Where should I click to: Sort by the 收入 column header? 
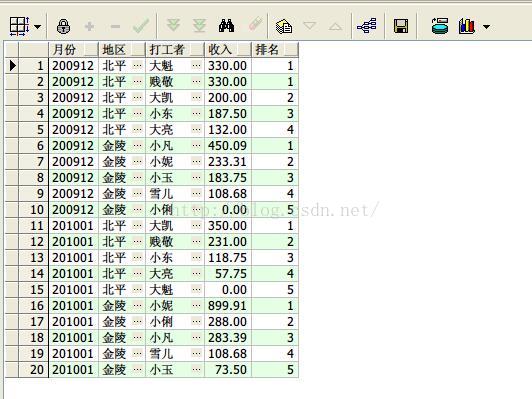click(228, 50)
